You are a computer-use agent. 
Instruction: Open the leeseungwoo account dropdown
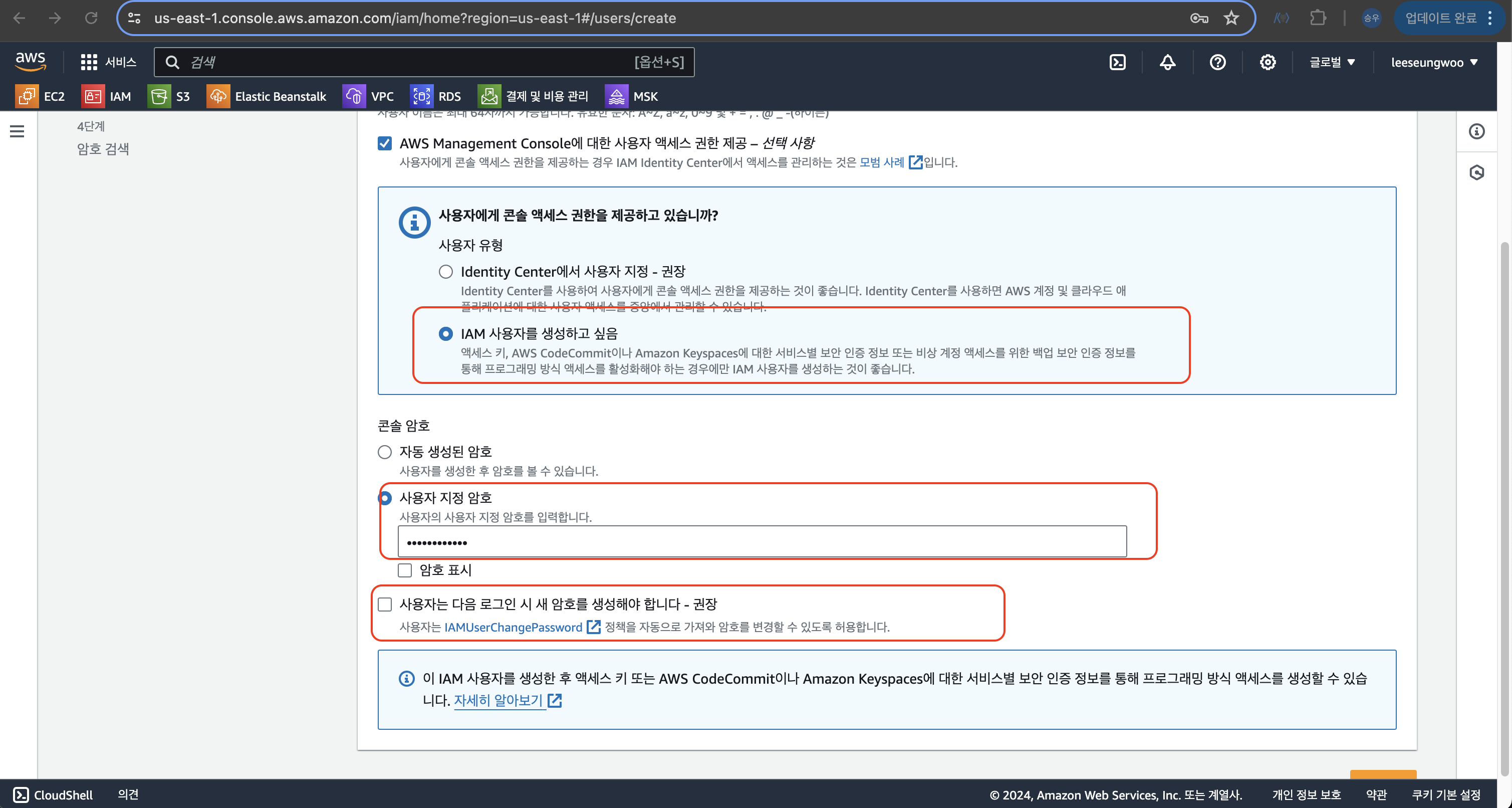pyautogui.click(x=1433, y=62)
